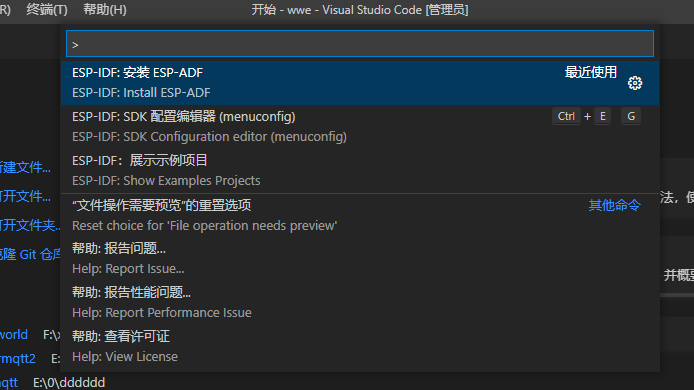694x390 pixels.
Task: Open recent project ending in 'mqtt2'
Action: pos(18,359)
